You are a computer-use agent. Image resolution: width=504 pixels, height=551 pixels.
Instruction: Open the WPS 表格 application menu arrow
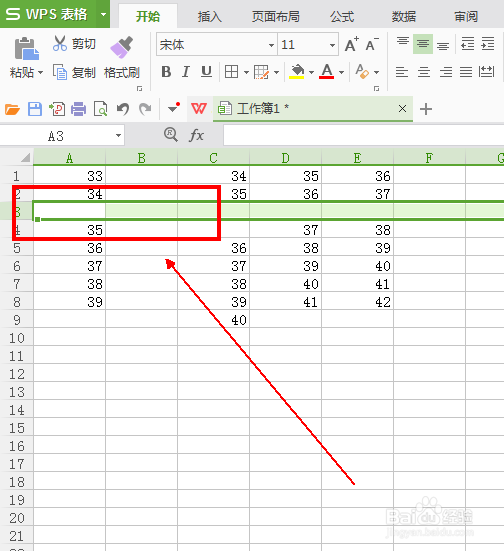pos(103,14)
